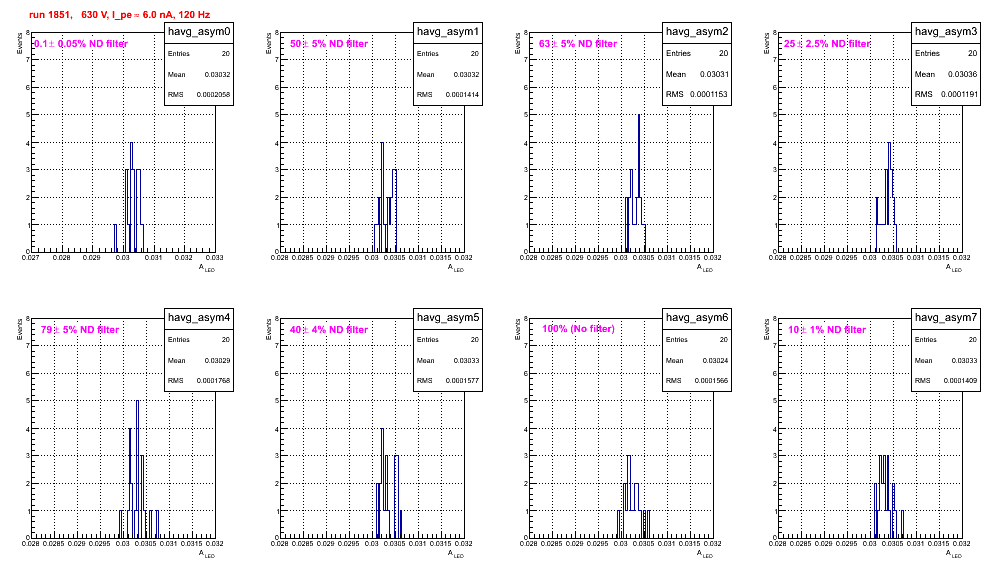Click the isolated left bin in havg_asym0 plot

coord(116,238)
